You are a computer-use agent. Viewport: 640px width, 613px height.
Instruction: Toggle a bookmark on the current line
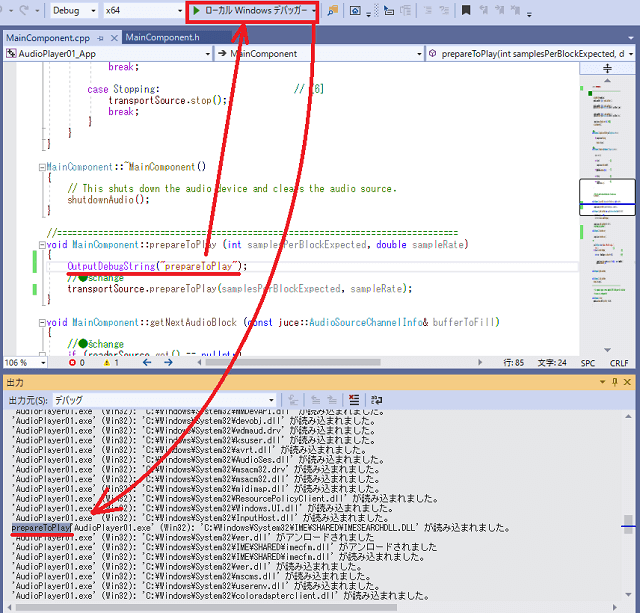point(466,11)
